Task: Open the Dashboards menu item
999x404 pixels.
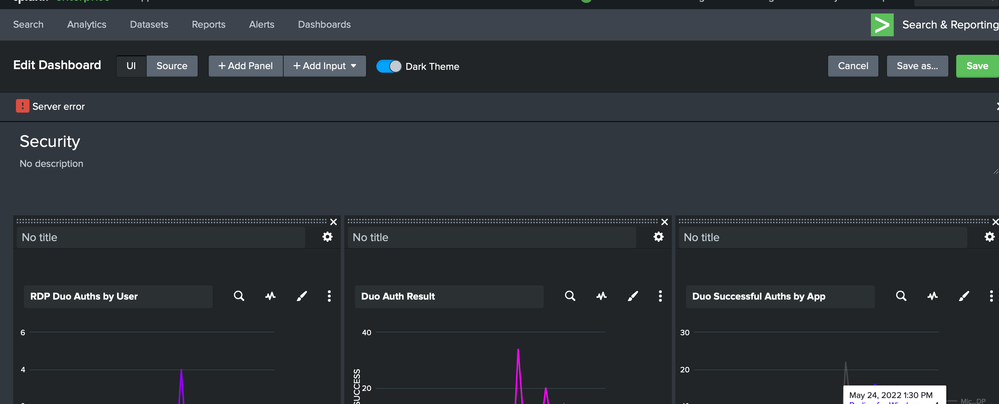Action: [x=324, y=24]
